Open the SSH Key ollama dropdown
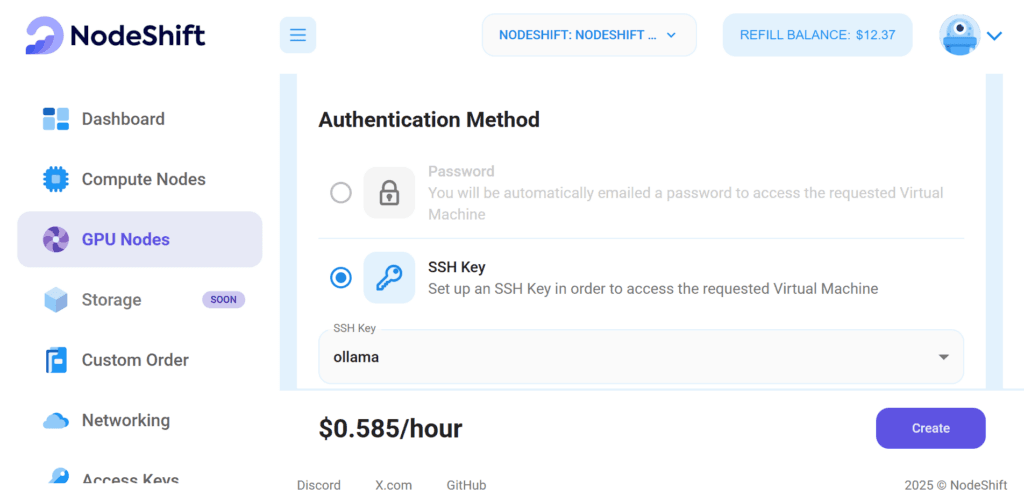Screen dimensions: 1024x502 click(641, 356)
